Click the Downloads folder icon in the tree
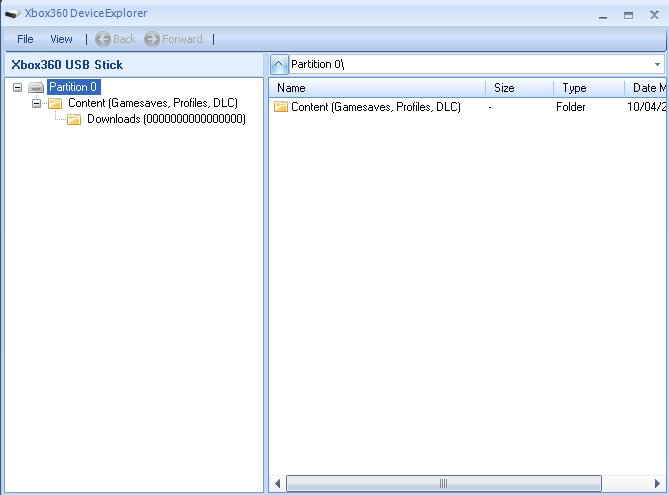Viewport: 669px width, 495px height. [x=74, y=119]
